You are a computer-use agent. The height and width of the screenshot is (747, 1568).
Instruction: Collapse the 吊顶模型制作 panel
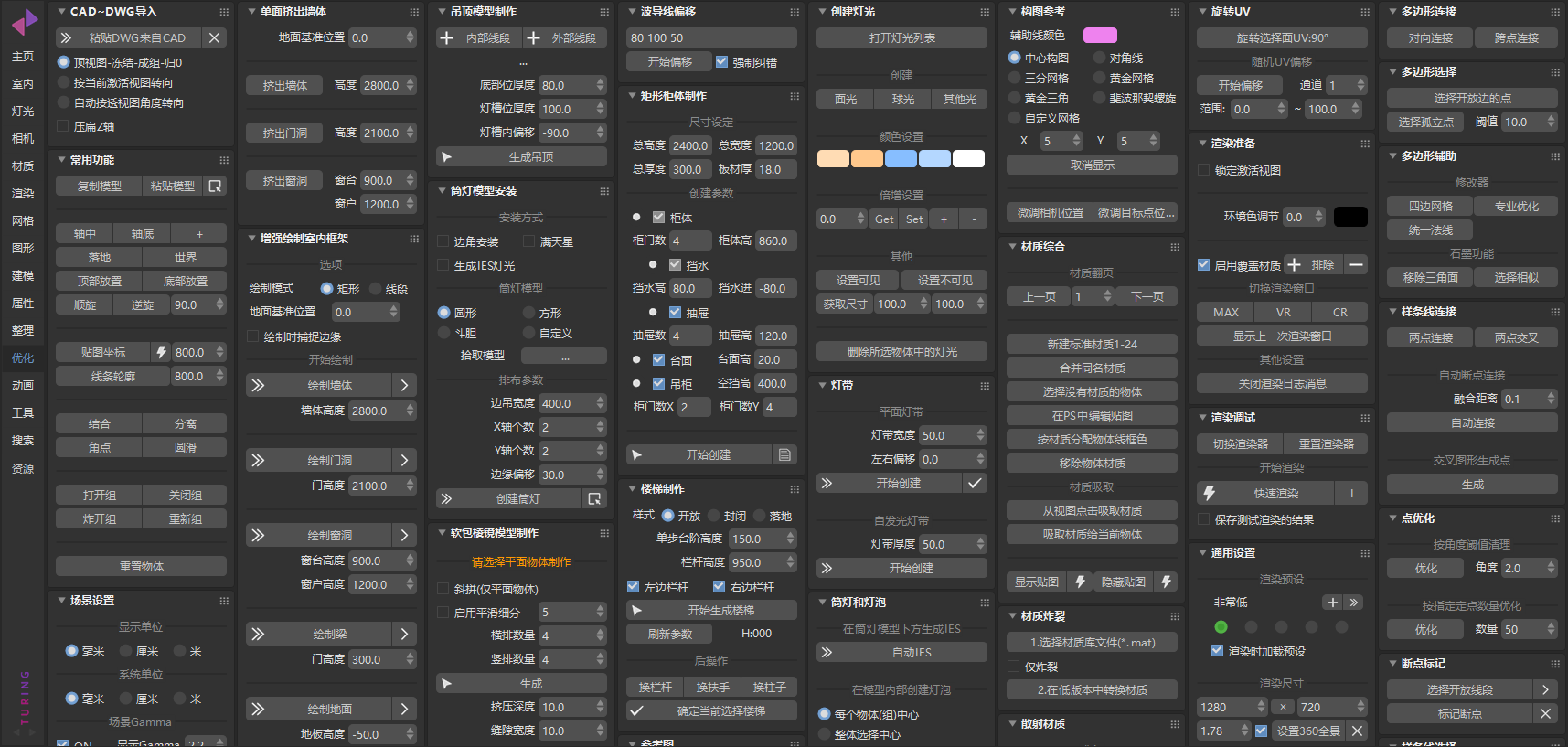442,12
